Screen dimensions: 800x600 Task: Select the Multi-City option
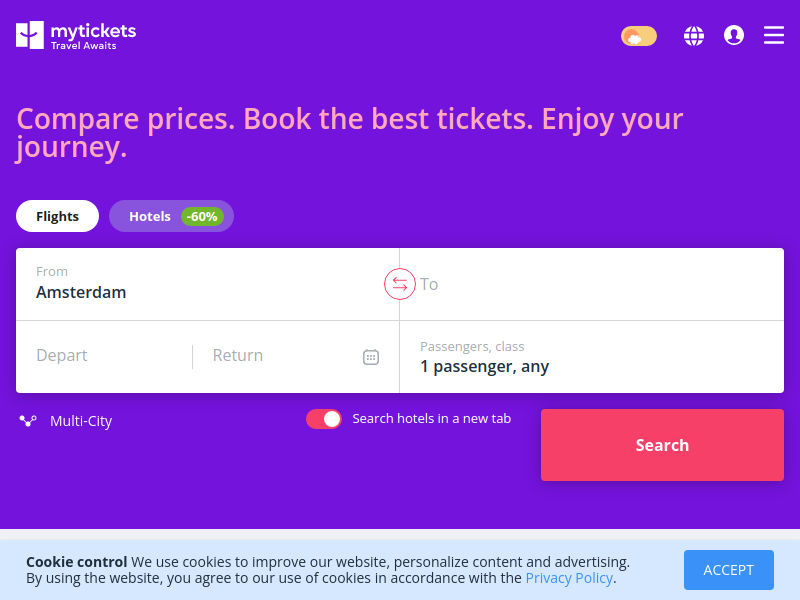(x=81, y=421)
